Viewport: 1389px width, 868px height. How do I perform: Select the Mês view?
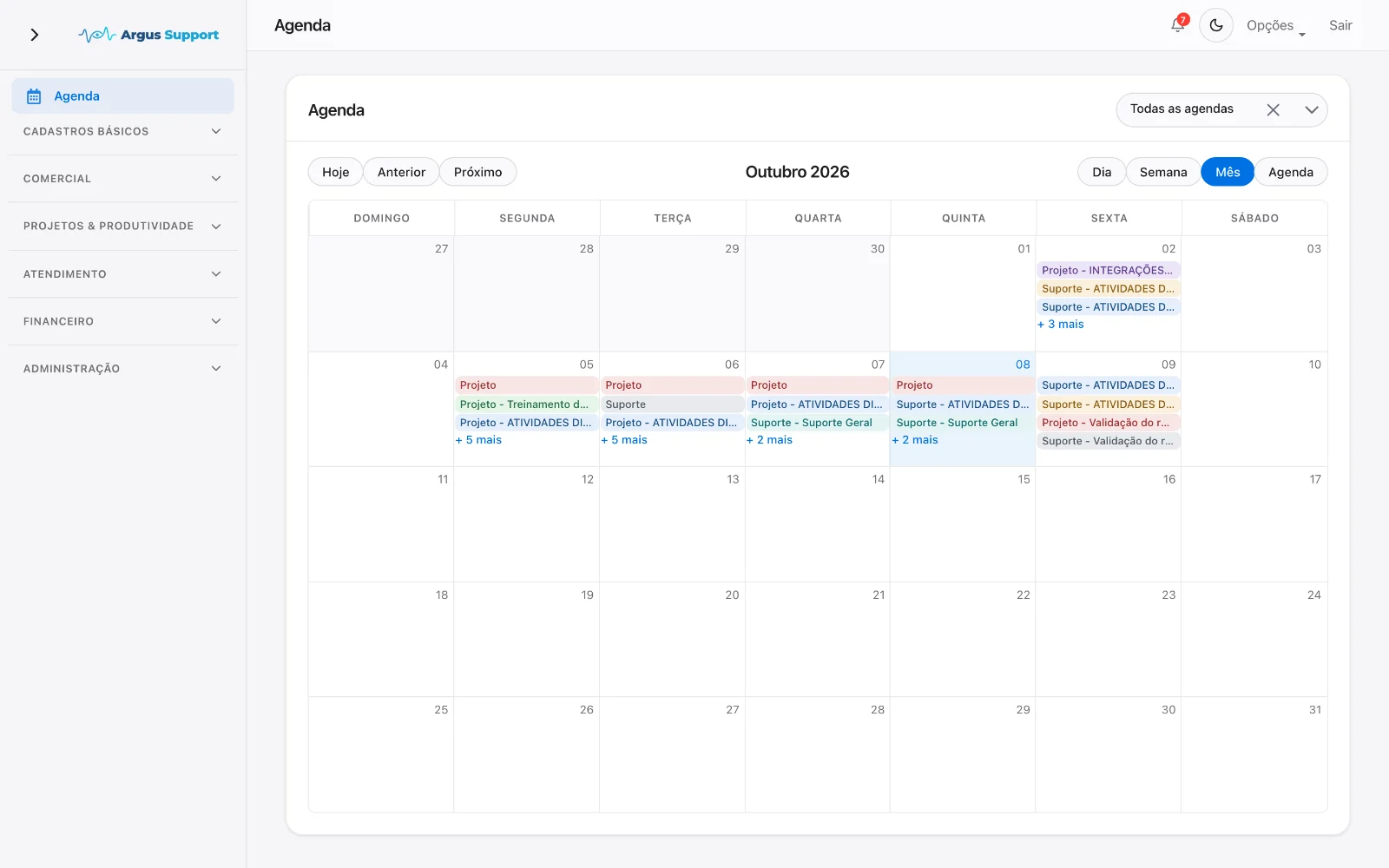click(1228, 172)
